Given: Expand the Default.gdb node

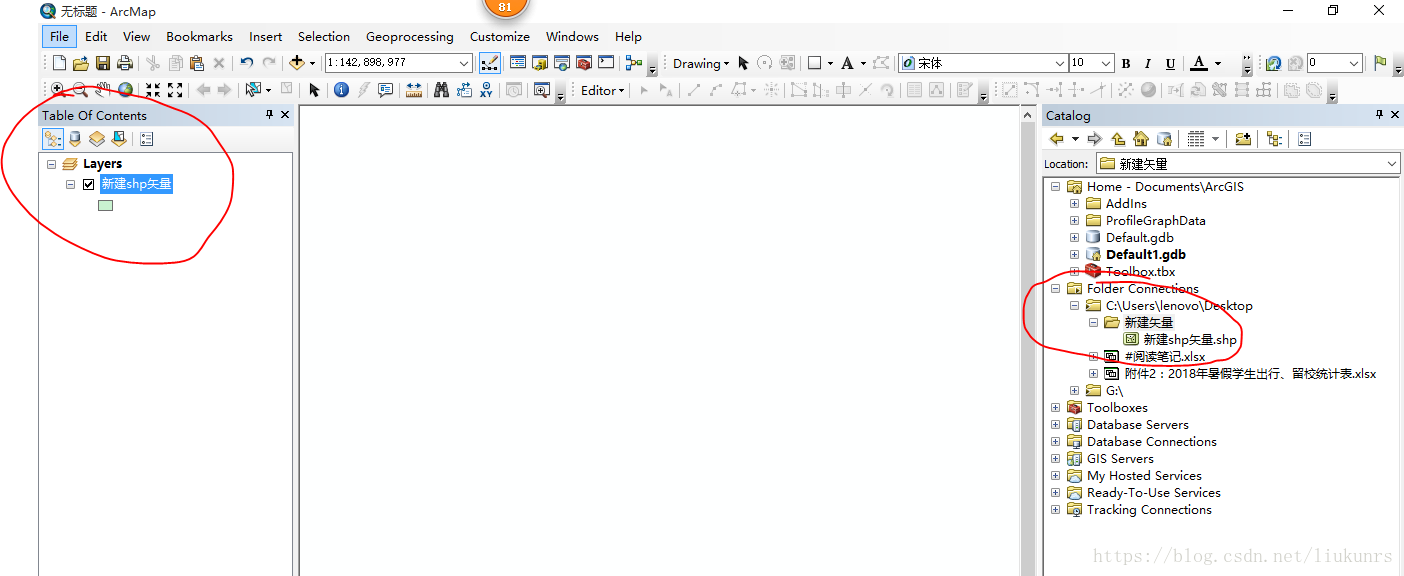Looking at the screenshot, I should (x=1075, y=238).
